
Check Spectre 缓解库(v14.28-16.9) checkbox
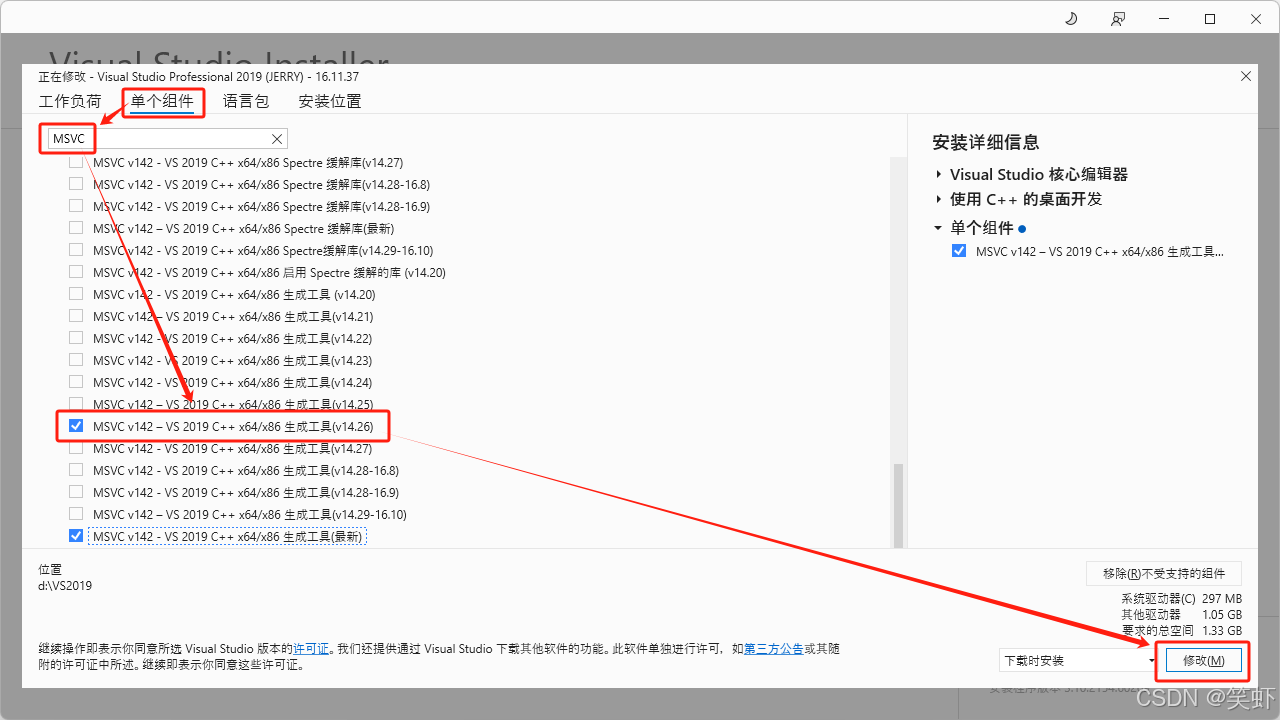pos(76,206)
